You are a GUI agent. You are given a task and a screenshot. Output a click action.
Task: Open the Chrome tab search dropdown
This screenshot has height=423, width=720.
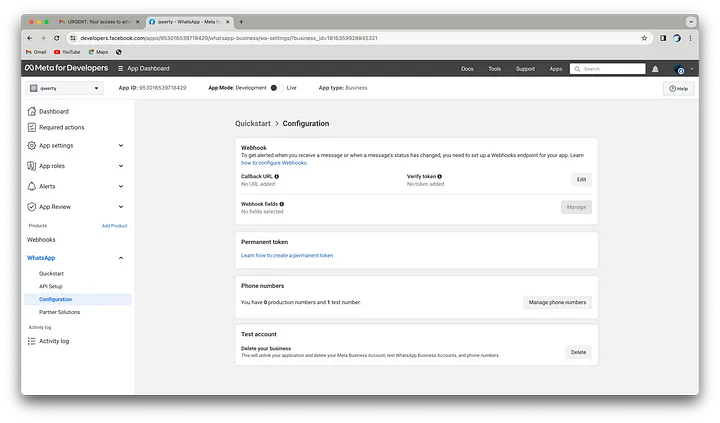tap(691, 22)
